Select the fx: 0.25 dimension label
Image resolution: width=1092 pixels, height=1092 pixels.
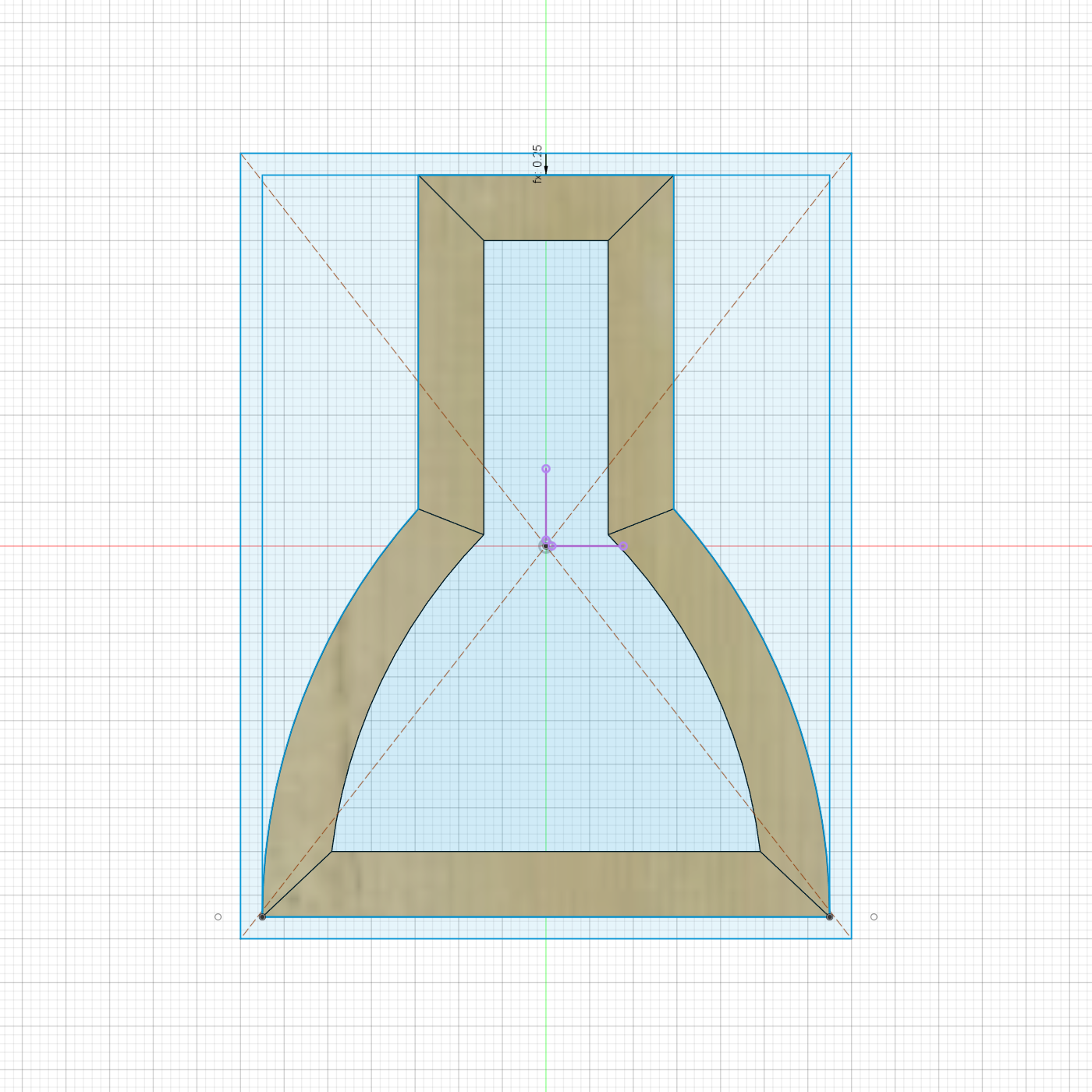click(537, 164)
